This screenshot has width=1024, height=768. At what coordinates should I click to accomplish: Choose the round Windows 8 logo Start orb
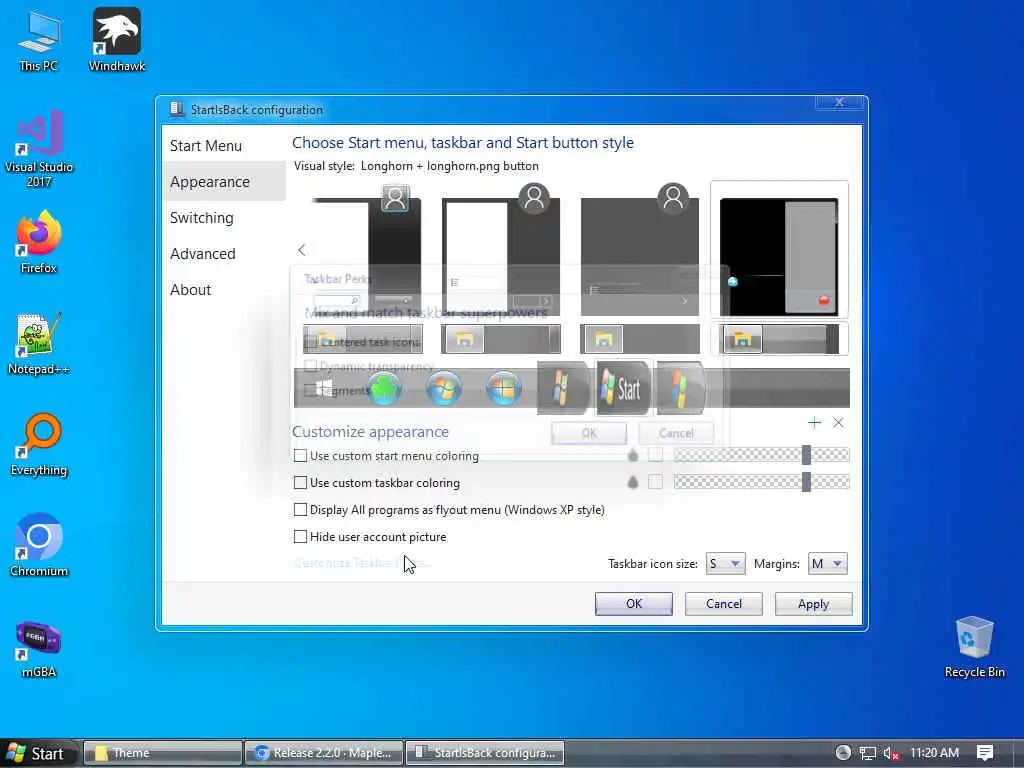[x=504, y=389]
